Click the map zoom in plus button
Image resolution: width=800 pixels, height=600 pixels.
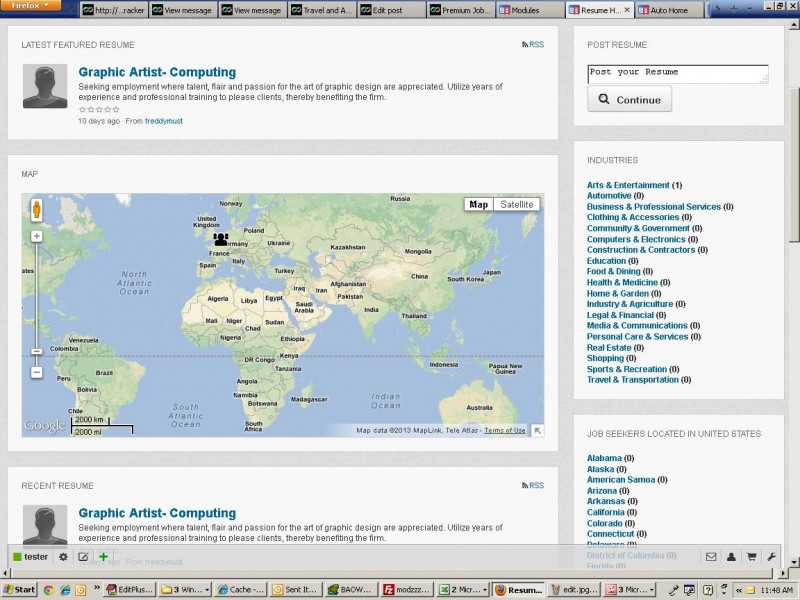point(37,236)
